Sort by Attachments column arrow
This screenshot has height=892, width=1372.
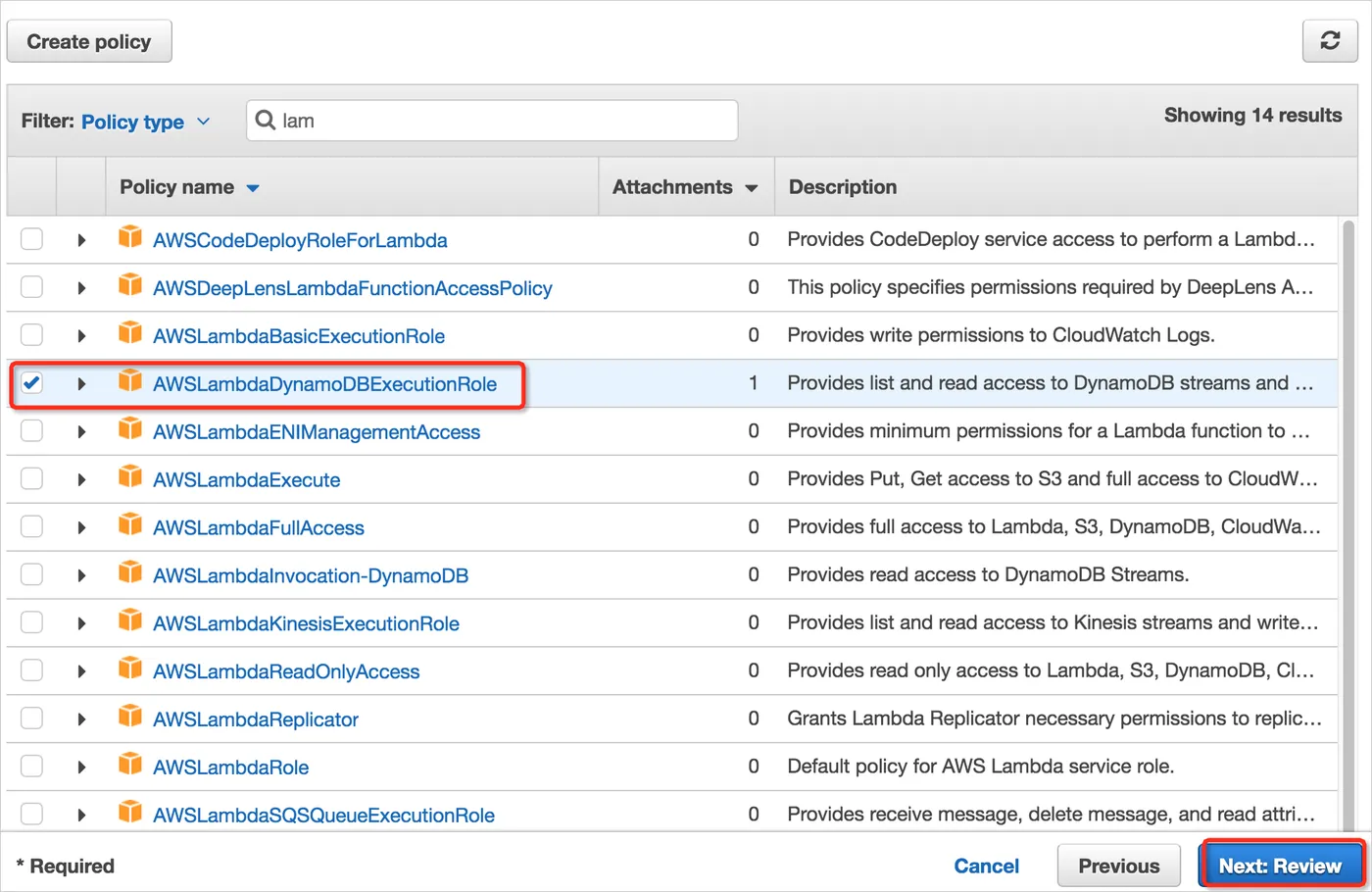point(752,188)
